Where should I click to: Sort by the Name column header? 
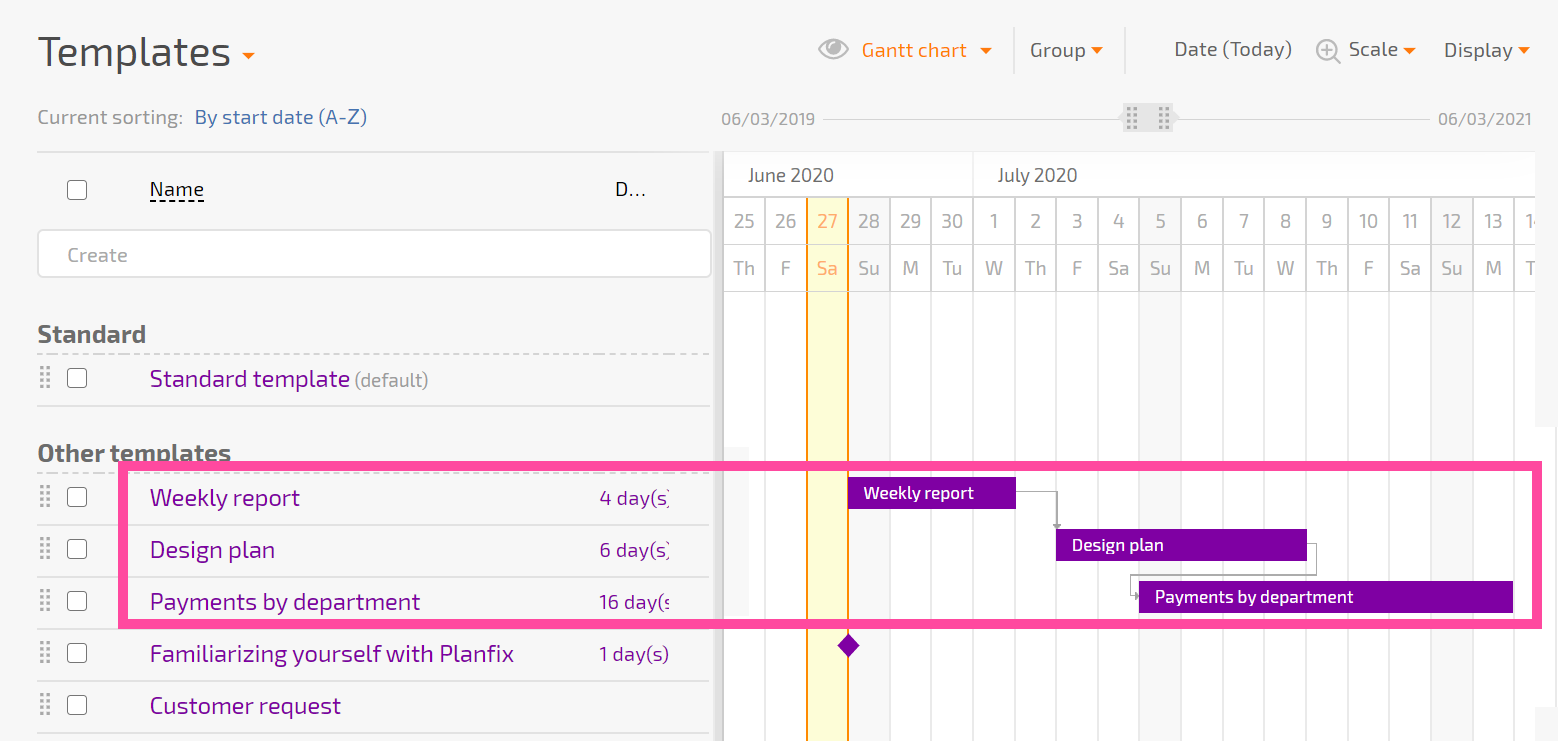(177, 189)
